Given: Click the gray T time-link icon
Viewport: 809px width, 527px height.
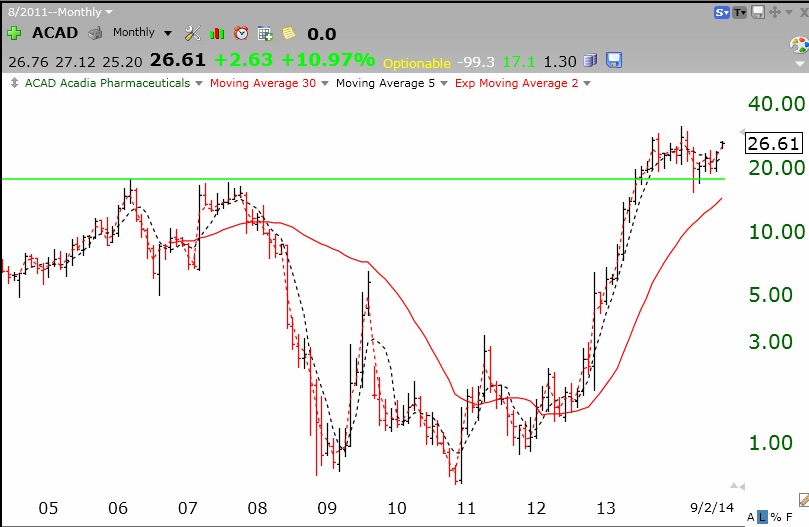Looking at the screenshot, I should point(740,12).
